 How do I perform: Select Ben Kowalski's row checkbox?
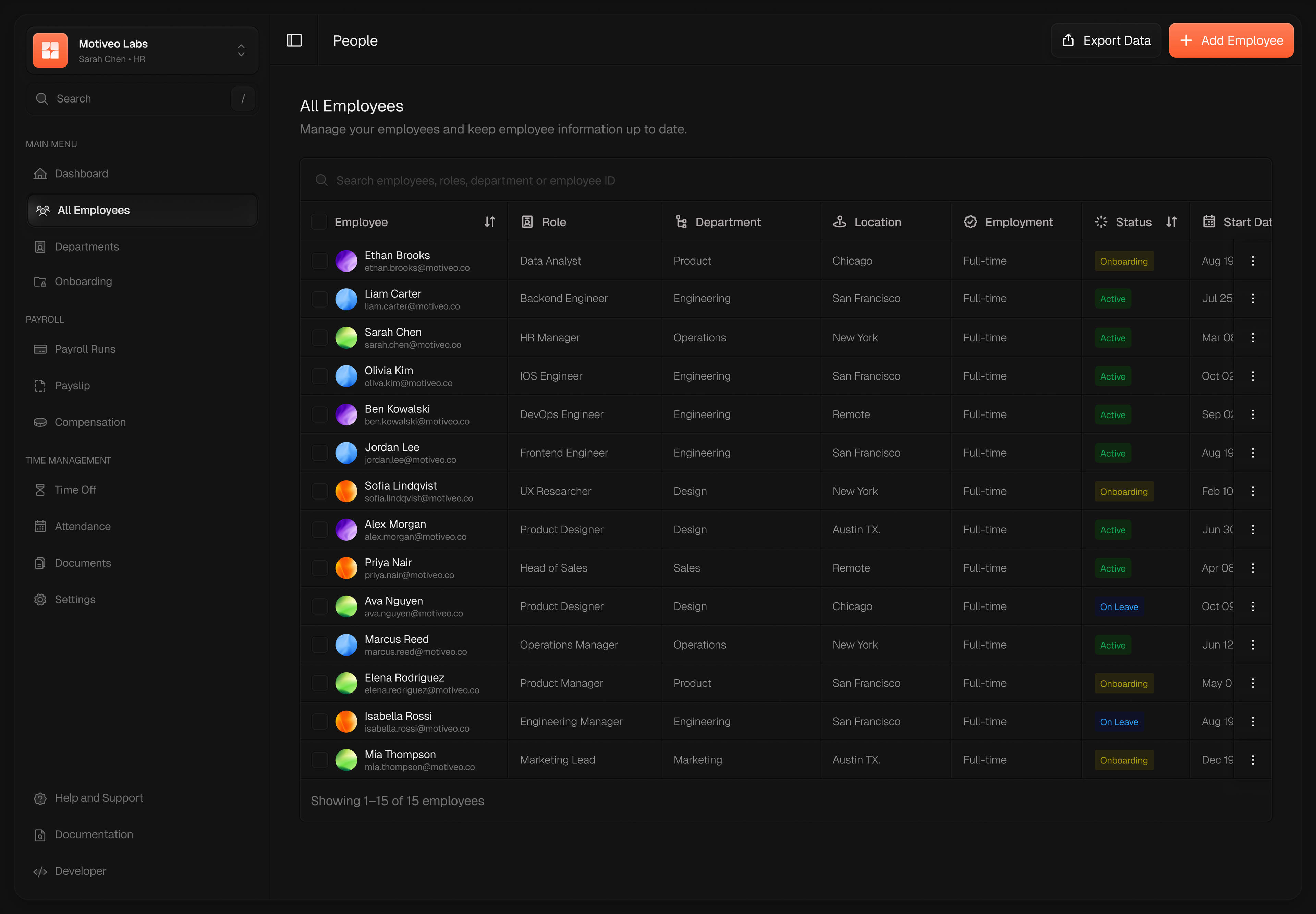pos(319,414)
